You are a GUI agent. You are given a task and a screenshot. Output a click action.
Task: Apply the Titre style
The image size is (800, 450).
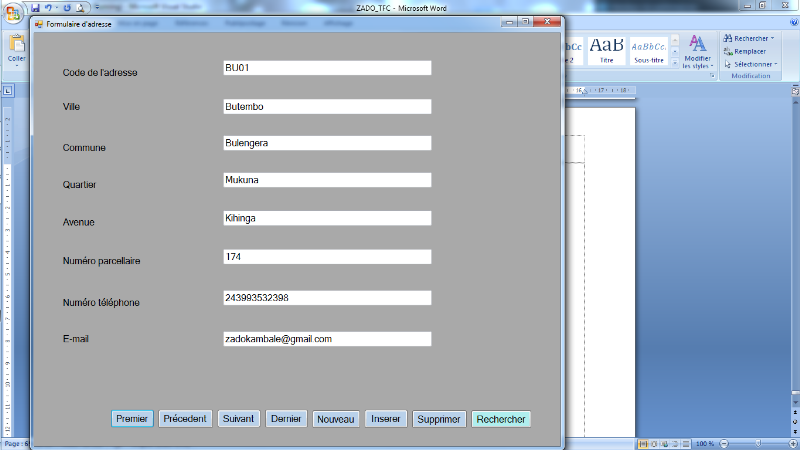607,51
